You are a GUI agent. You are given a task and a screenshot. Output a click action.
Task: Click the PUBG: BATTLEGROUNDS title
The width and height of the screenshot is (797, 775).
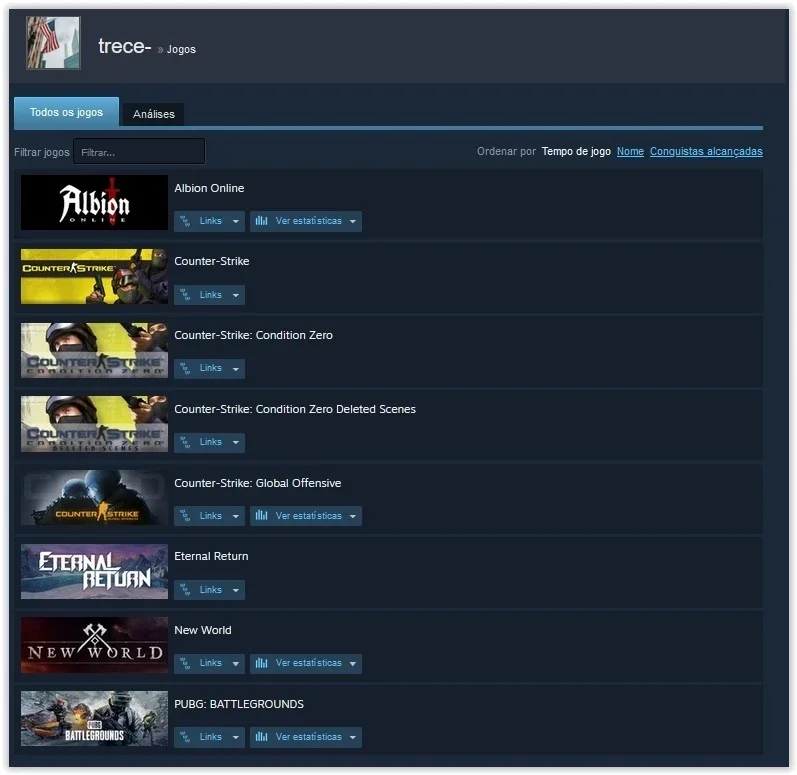[239, 704]
